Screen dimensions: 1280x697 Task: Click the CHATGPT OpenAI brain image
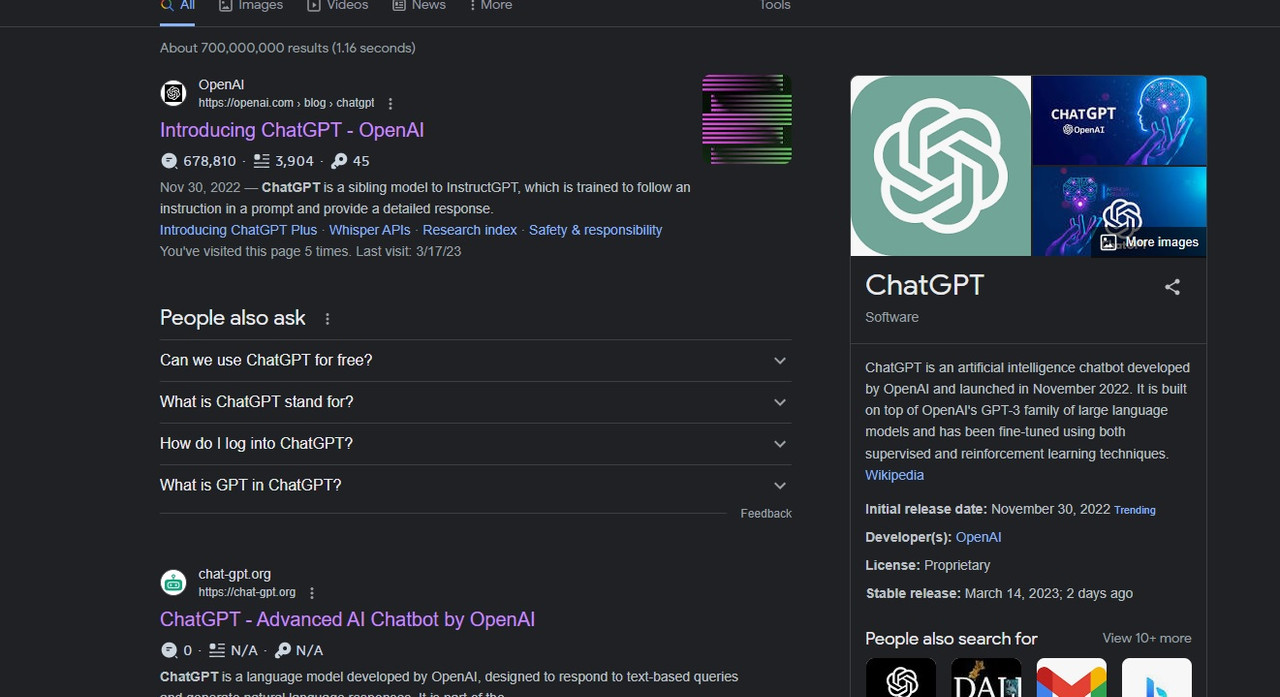1119,120
